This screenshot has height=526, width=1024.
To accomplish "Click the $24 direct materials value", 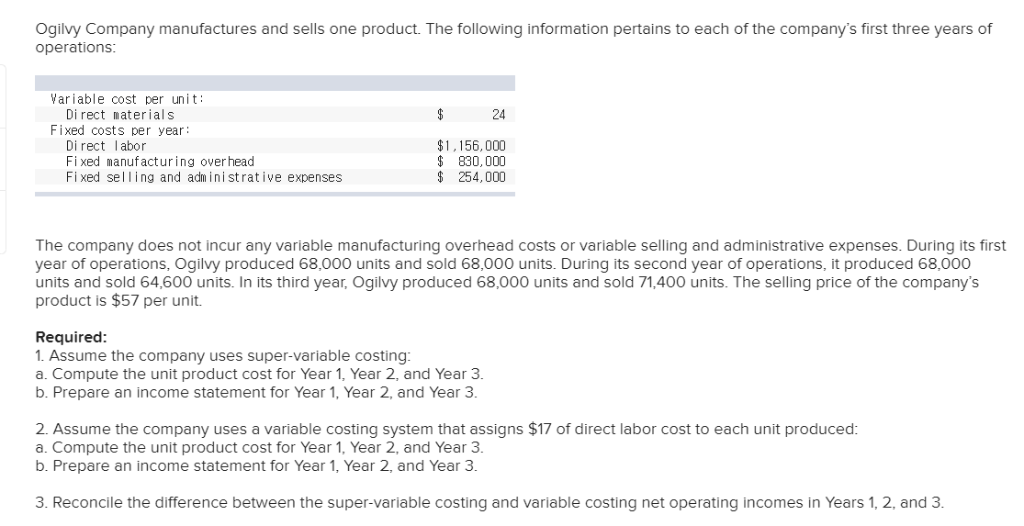I will click(471, 114).
